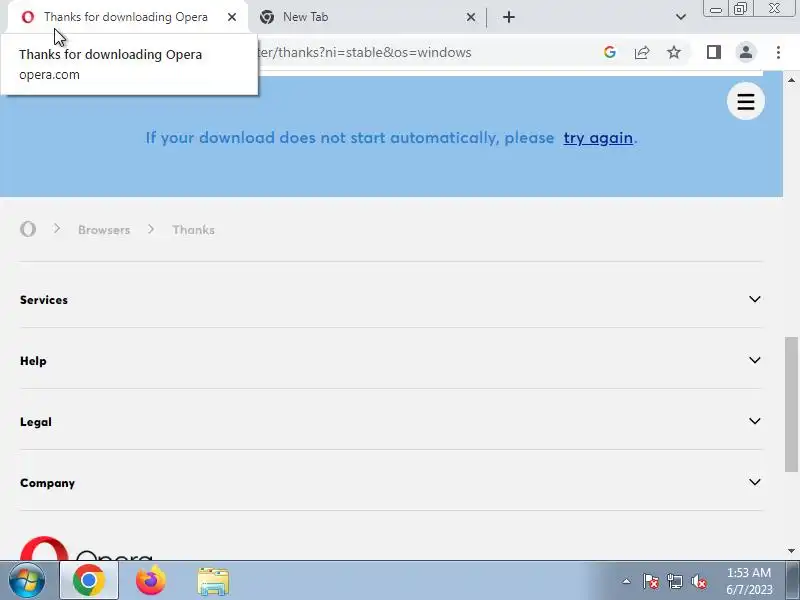The height and width of the screenshot is (600, 800).
Task: Click the muted volume tray icon
Action: (x=698, y=581)
